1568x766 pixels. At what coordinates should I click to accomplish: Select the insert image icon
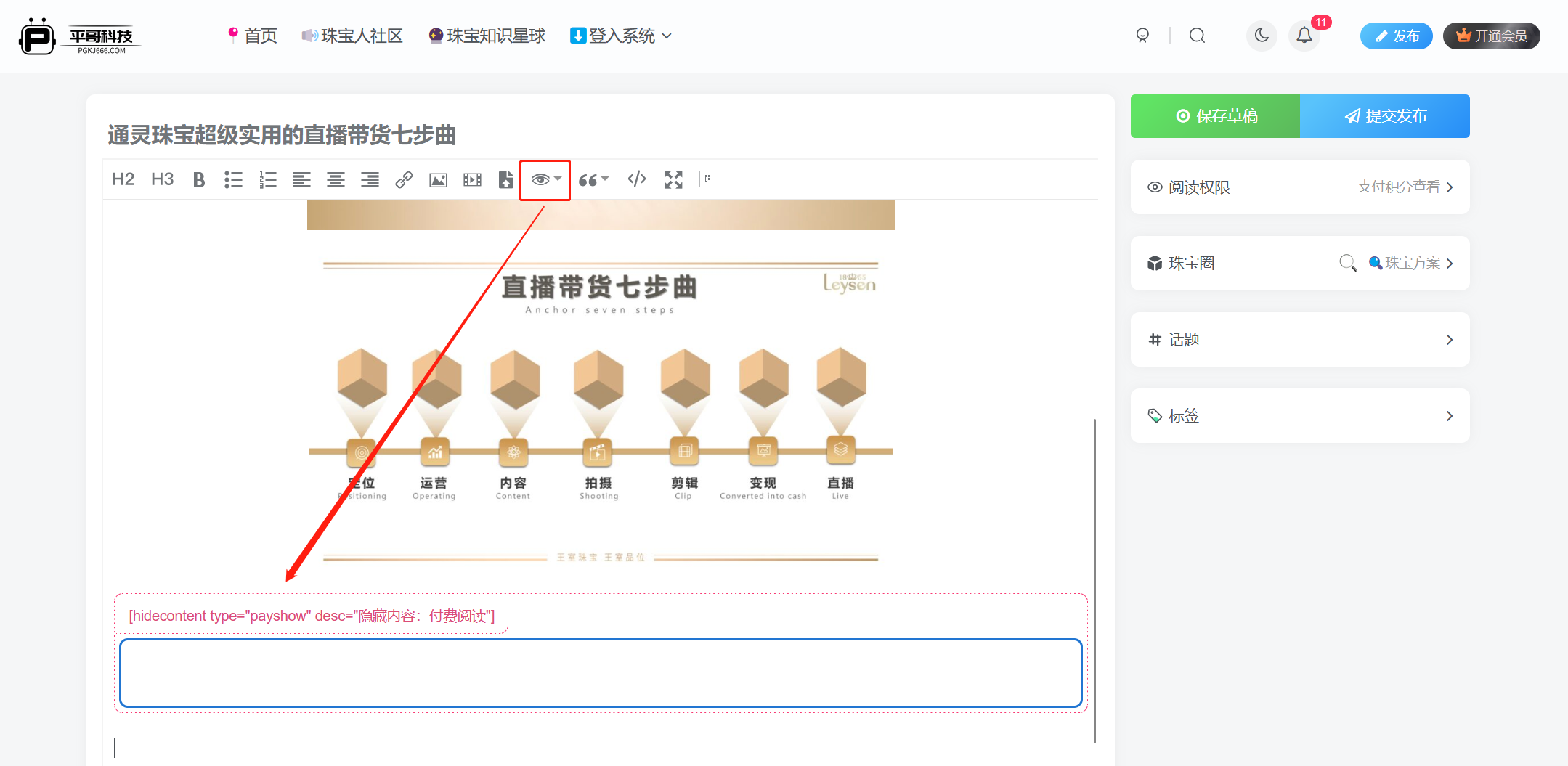tap(438, 179)
